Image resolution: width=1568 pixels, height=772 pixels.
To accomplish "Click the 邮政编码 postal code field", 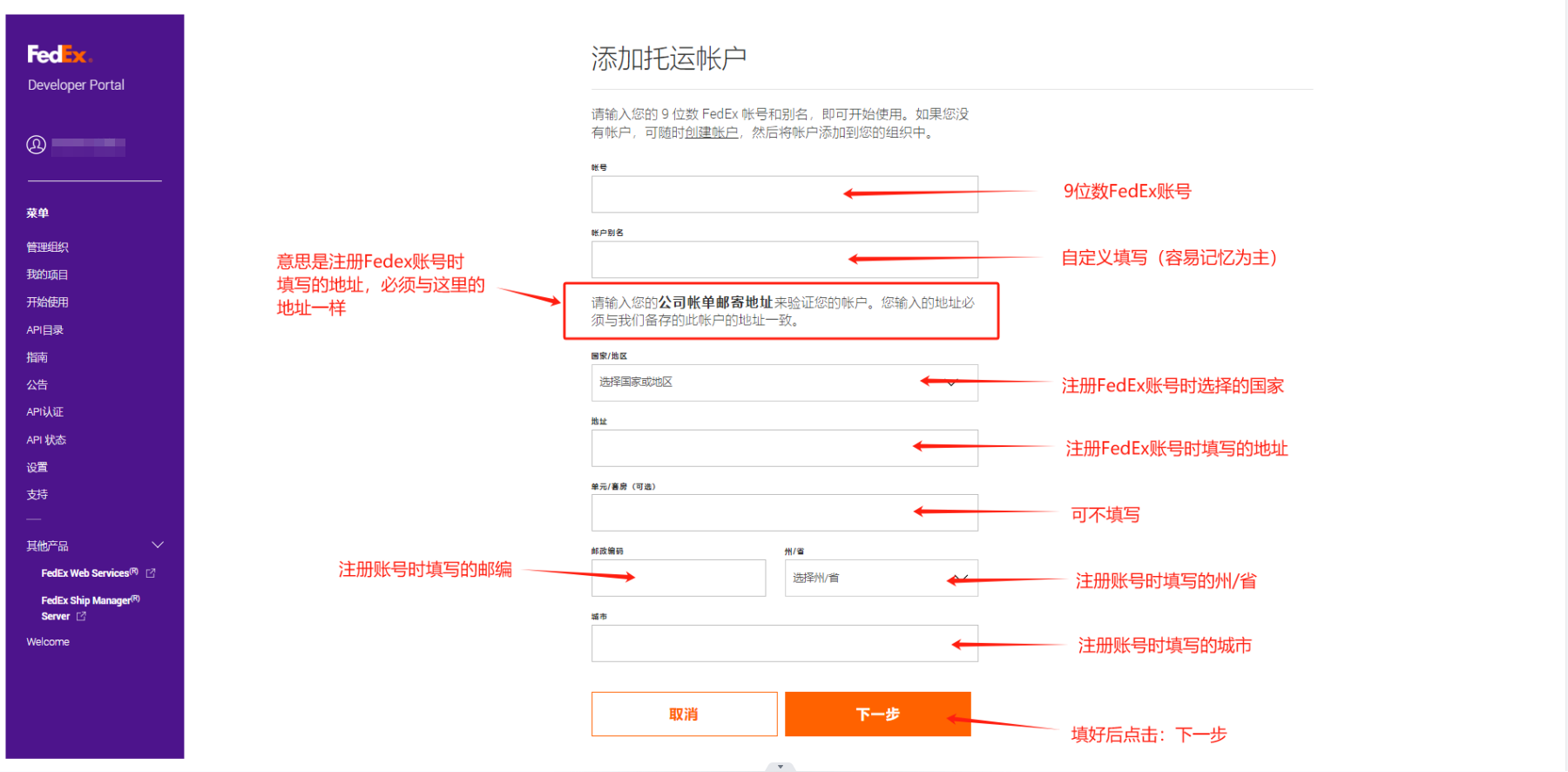I will [x=678, y=578].
